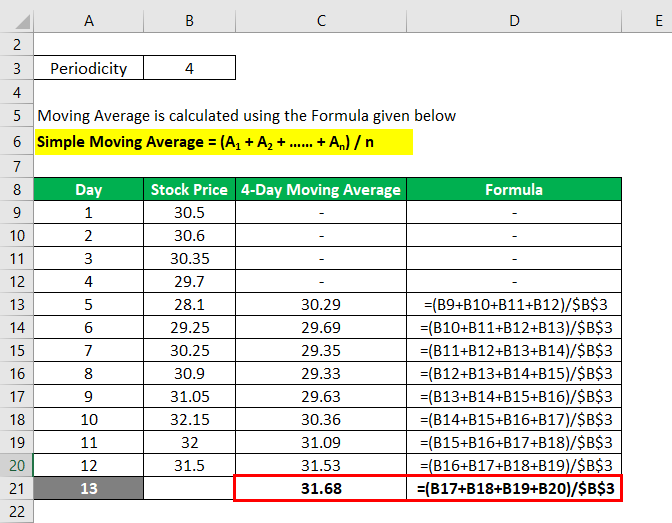The image size is (672, 523).
Task: Click column header C
Action: [x=320, y=18]
